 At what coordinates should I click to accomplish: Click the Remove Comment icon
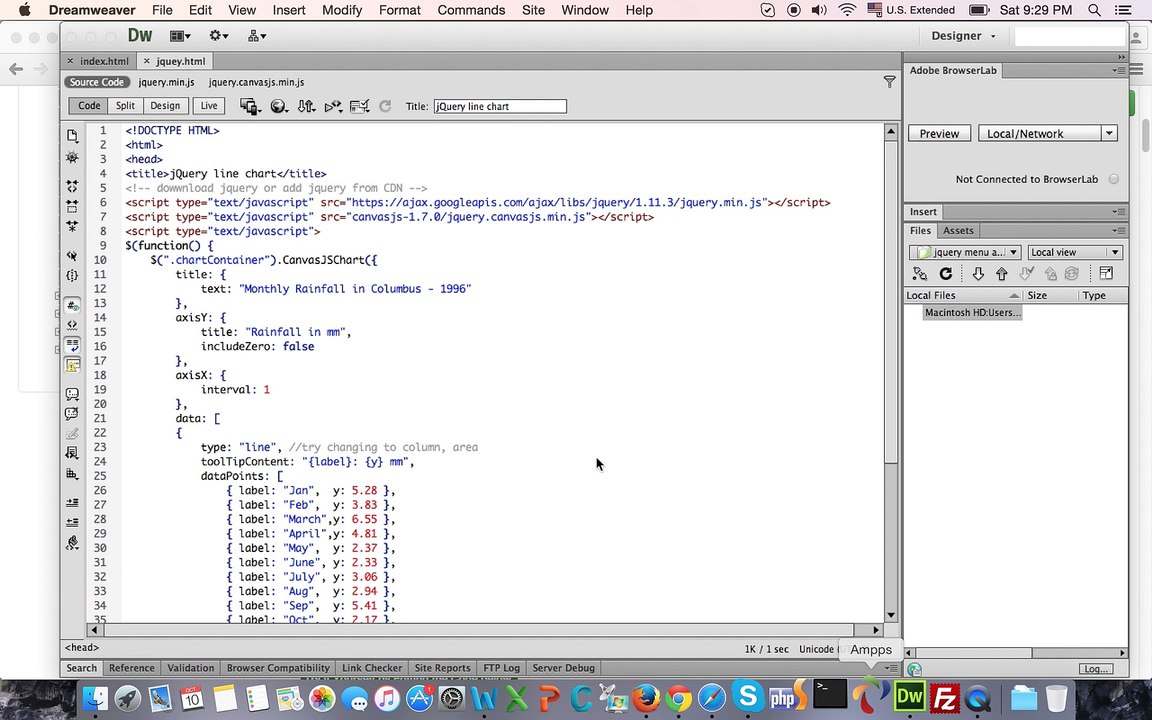[x=72, y=414]
